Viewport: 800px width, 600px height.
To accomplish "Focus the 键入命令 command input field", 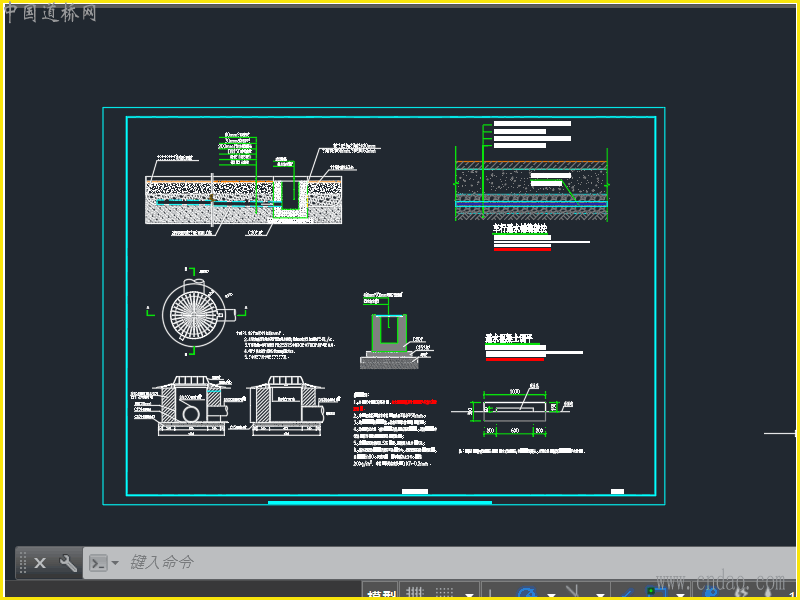I will pos(439,563).
